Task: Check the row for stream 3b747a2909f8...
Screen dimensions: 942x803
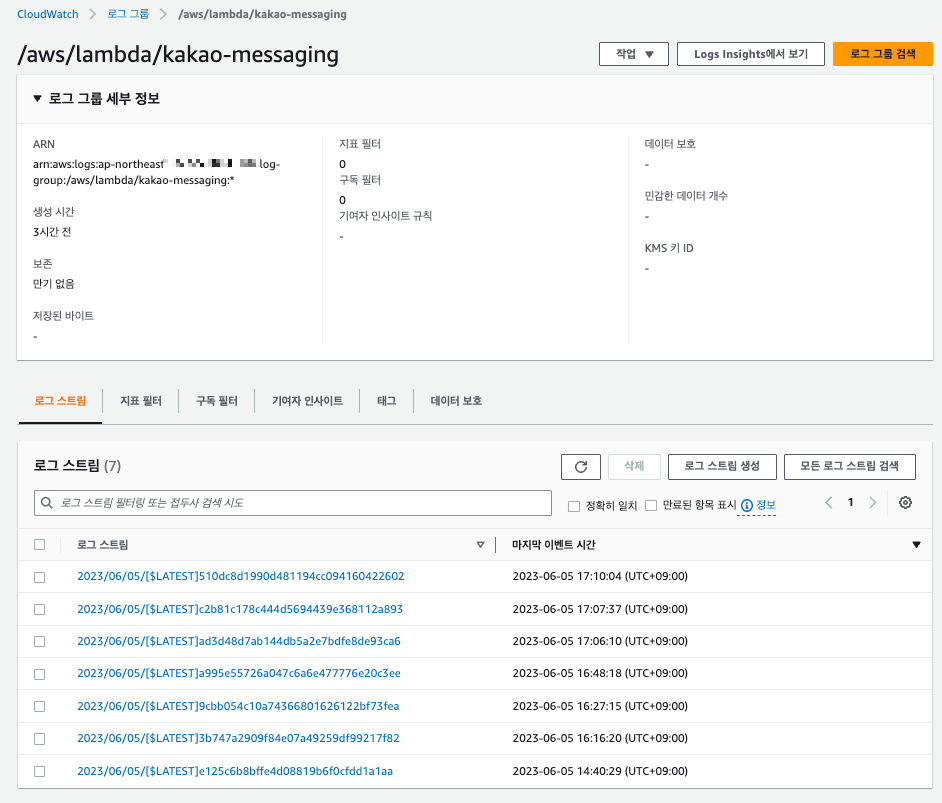Action: point(40,739)
